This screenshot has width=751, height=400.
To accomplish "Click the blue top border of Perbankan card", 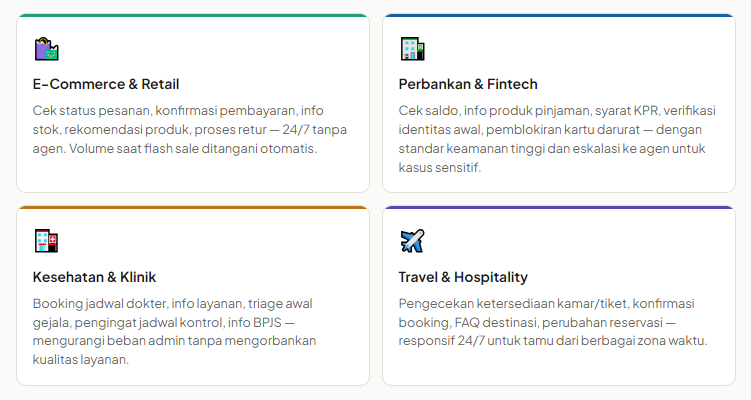I will pyautogui.click(x=559, y=16).
